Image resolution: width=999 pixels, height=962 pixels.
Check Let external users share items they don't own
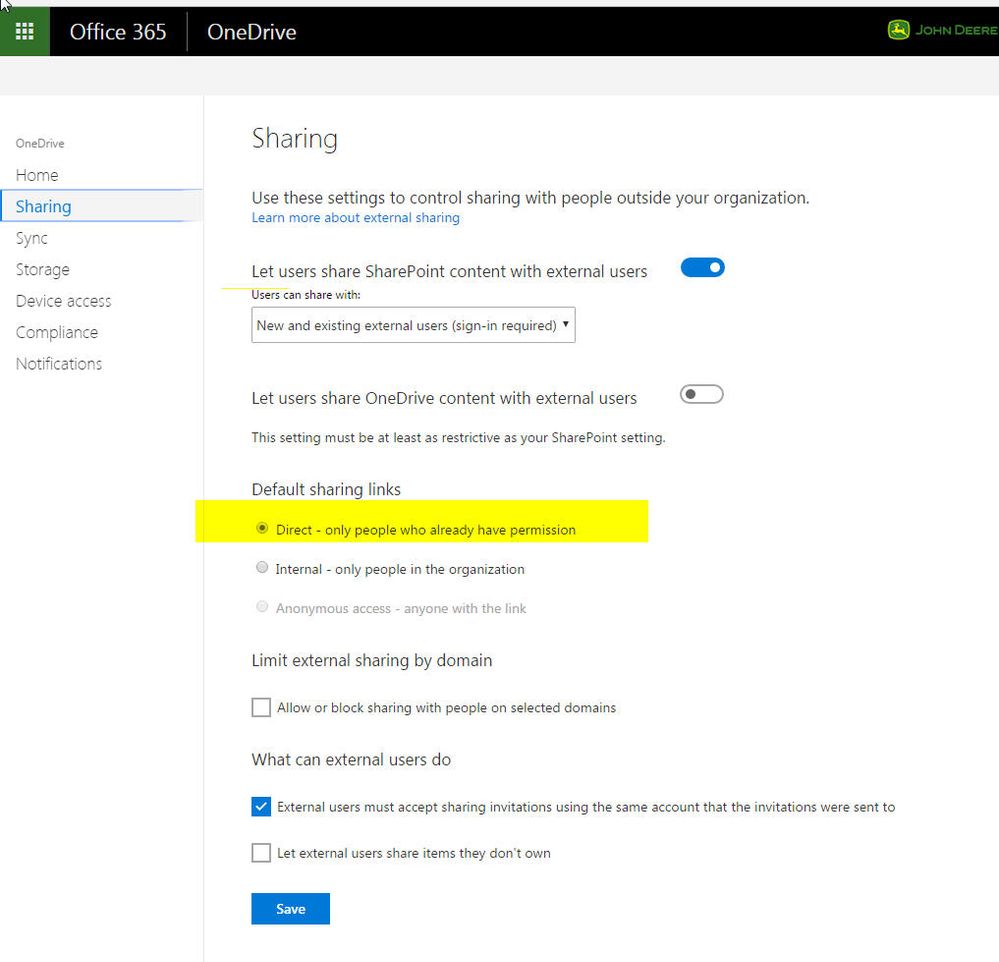[261, 852]
